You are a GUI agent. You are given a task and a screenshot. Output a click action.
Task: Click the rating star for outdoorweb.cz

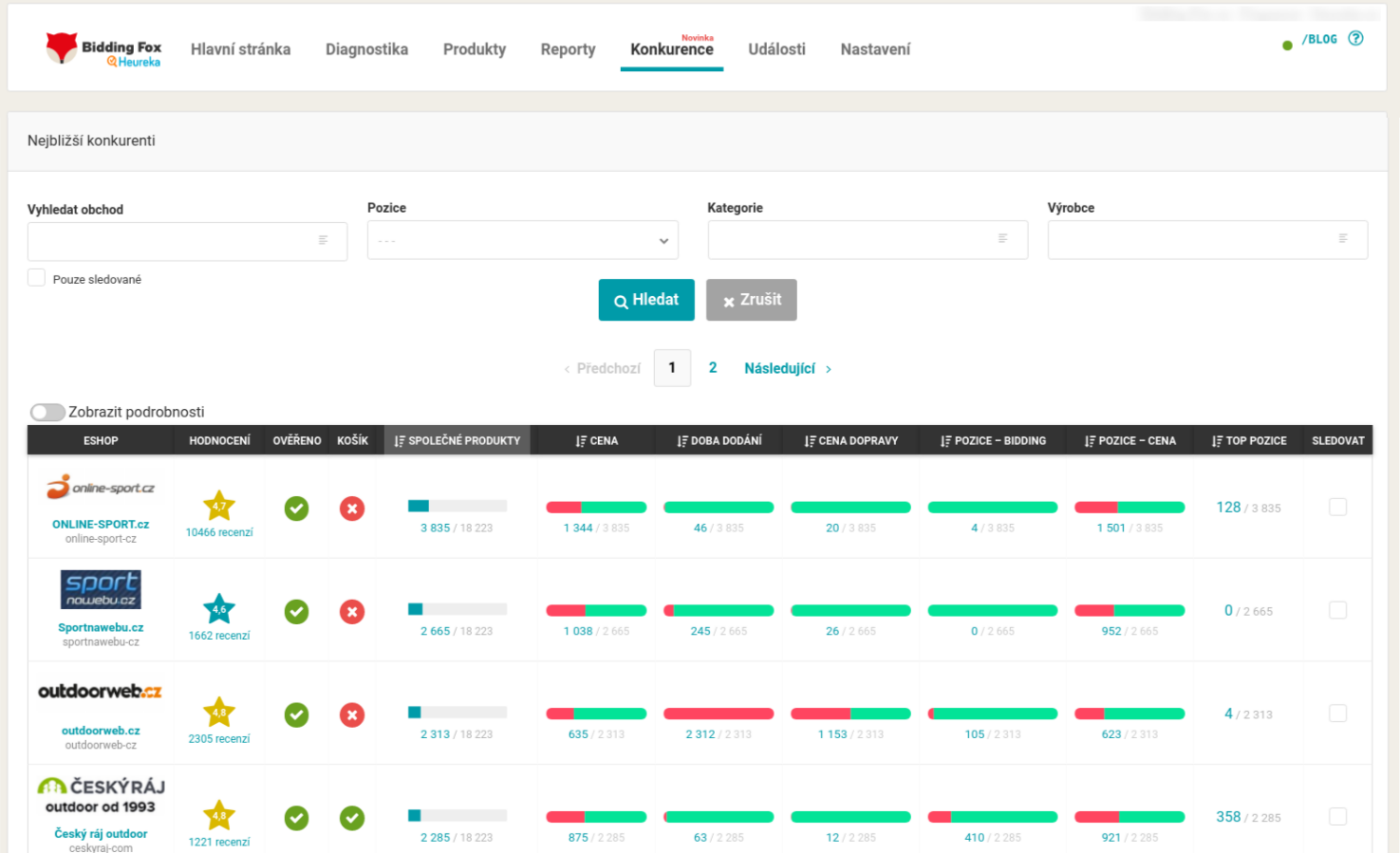point(219,713)
